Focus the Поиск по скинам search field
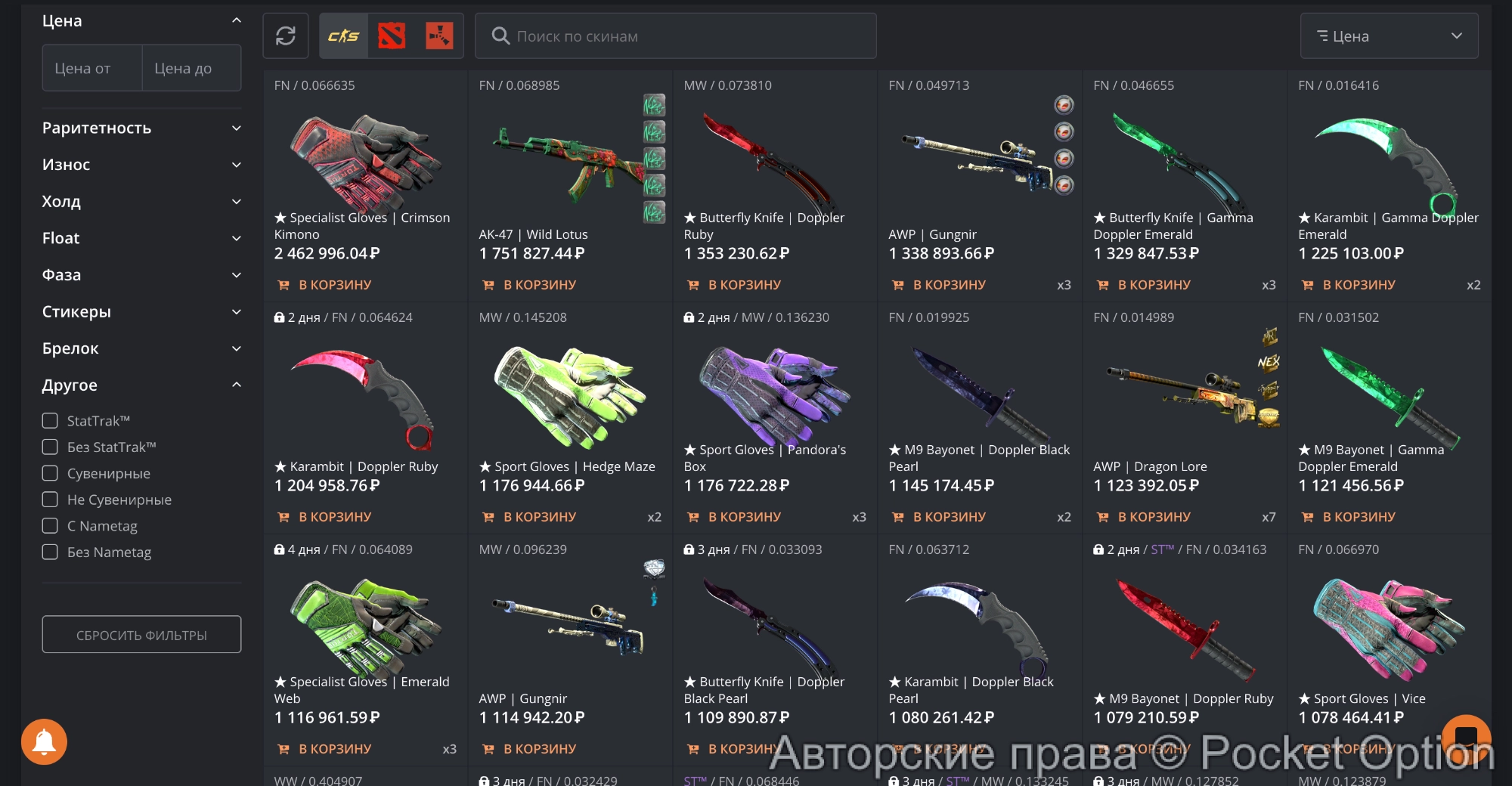The height and width of the screenshot is (786, 1512). tap(676, 36)
